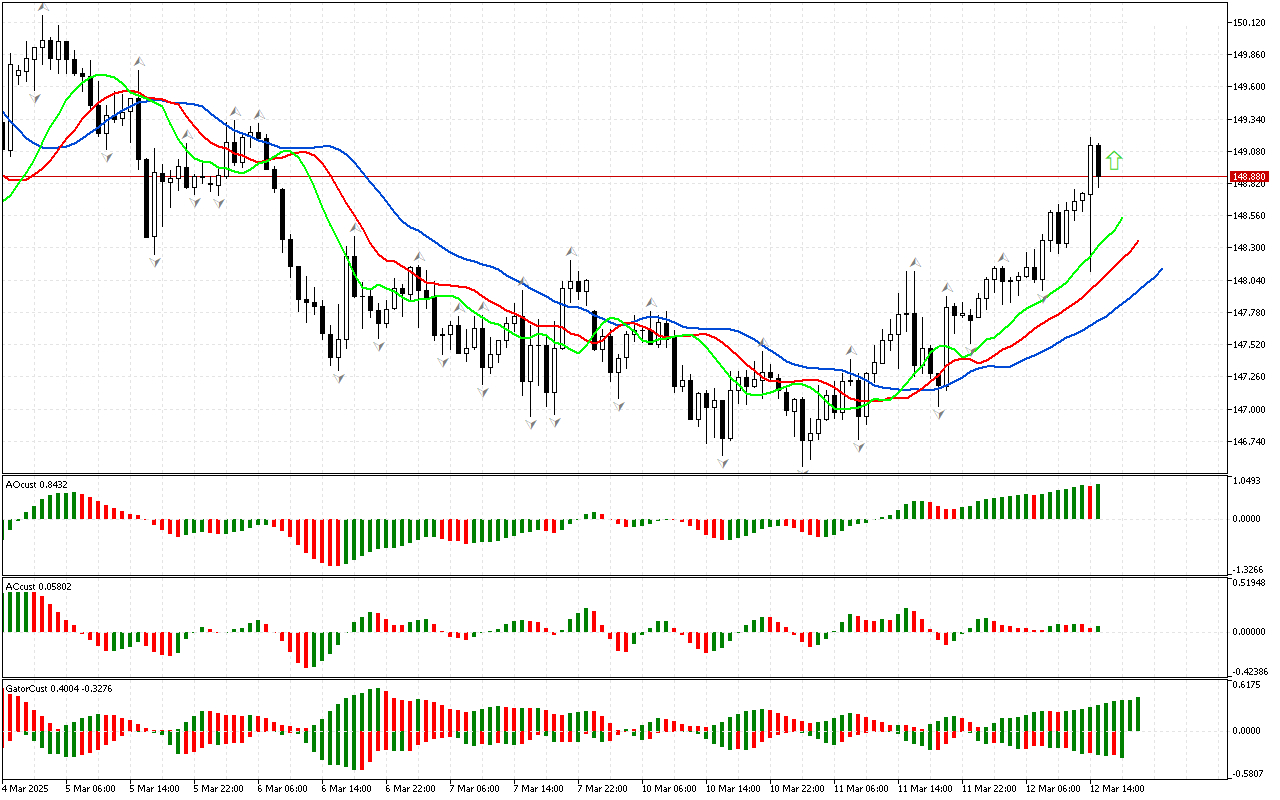Click the 10 Mar 06:00 time label
The height and width of the screenshot is (800, 1280).
(x=669, y=788)
